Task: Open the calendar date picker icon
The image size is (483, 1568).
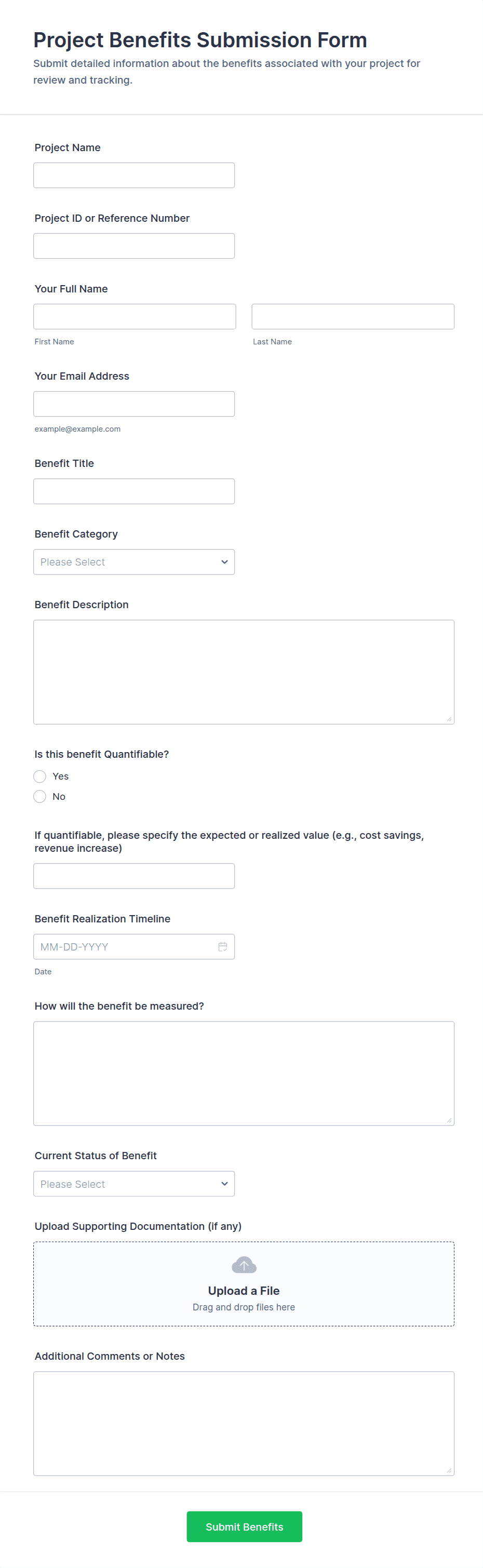Action: pos(223,946)
